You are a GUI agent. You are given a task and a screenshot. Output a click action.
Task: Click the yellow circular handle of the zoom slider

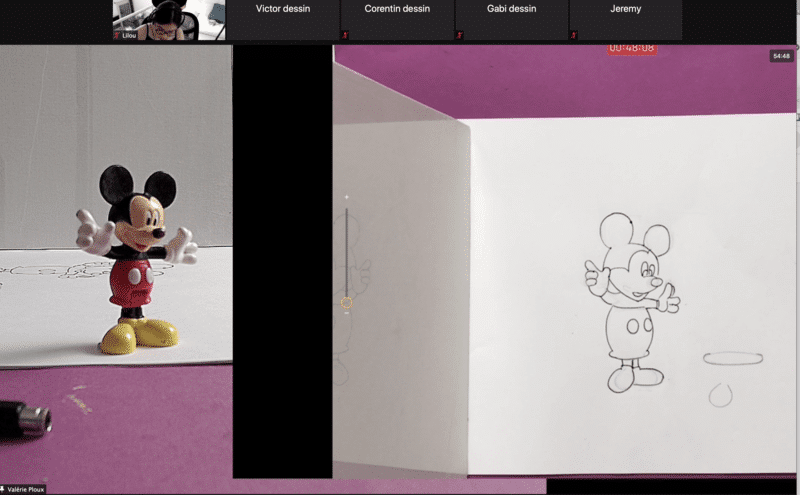(346, 303)
